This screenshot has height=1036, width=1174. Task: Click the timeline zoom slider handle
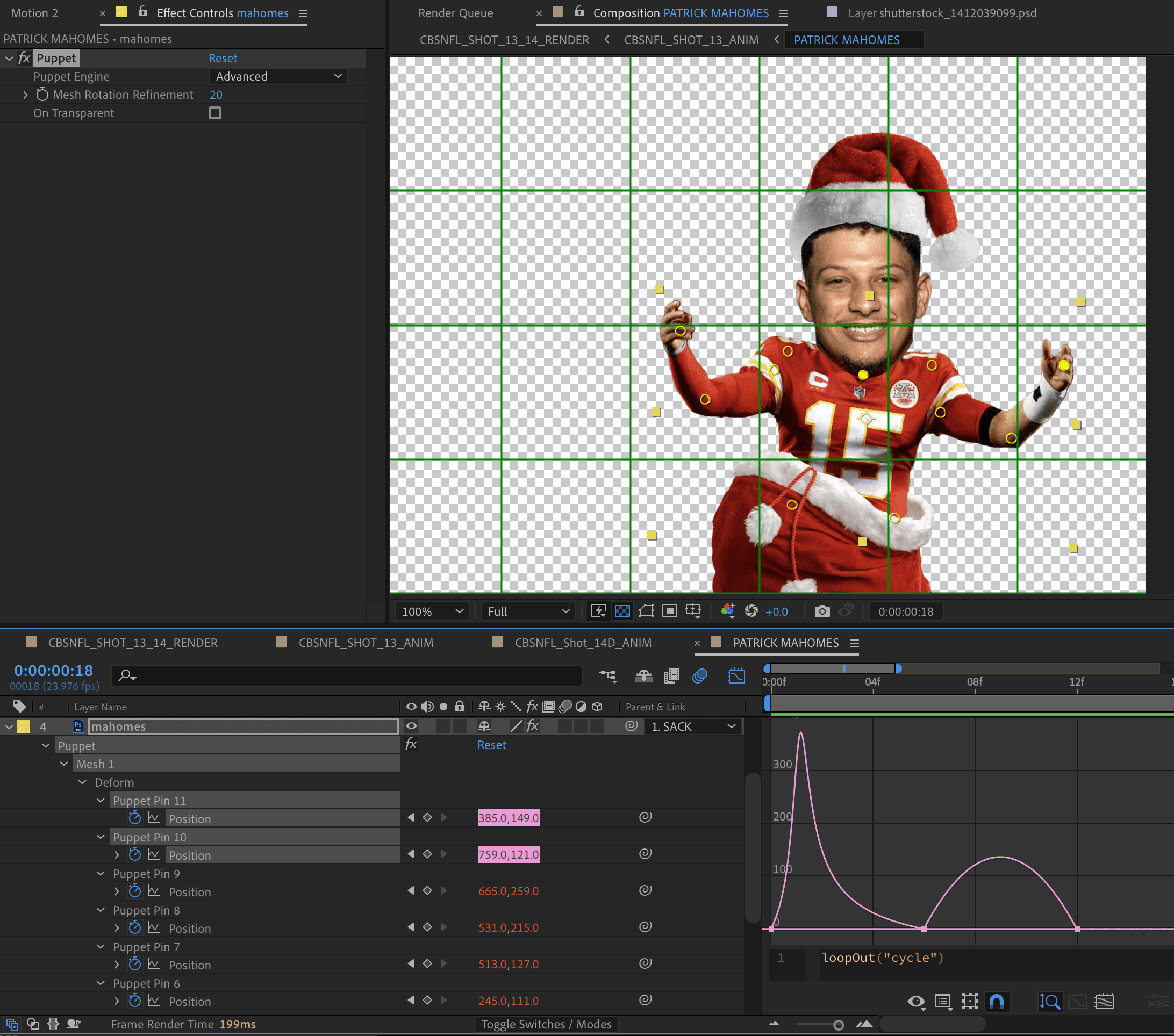pos(838,1025)
